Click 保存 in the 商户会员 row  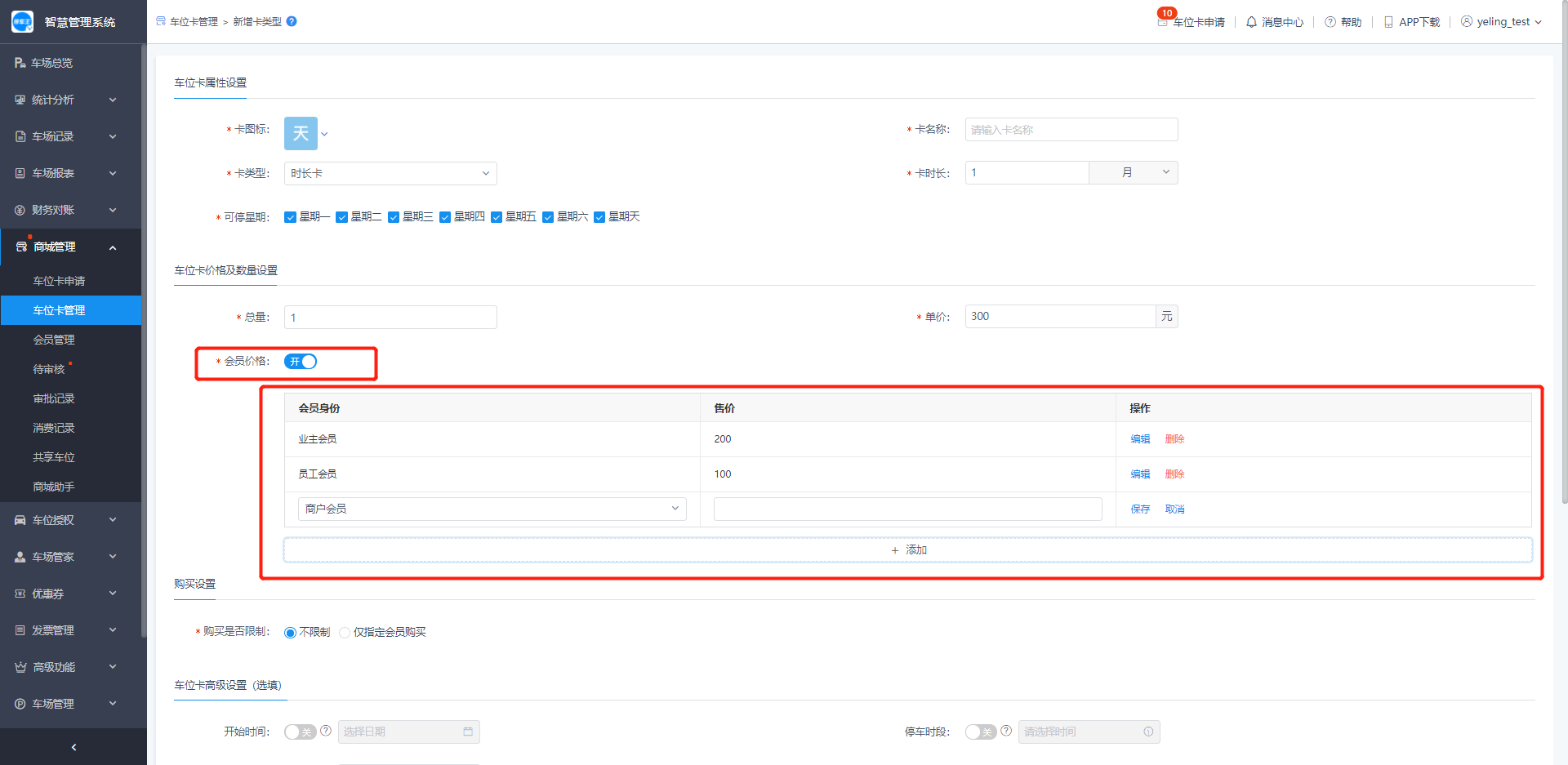click(1140, 509)
